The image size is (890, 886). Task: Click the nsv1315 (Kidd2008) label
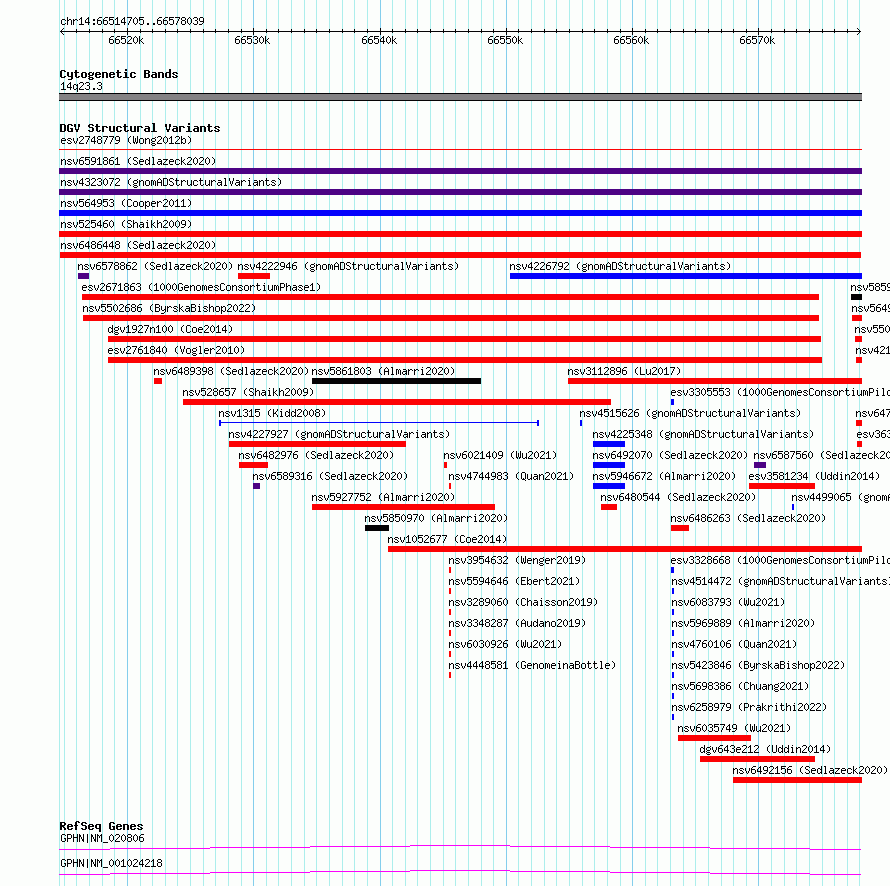272,413
